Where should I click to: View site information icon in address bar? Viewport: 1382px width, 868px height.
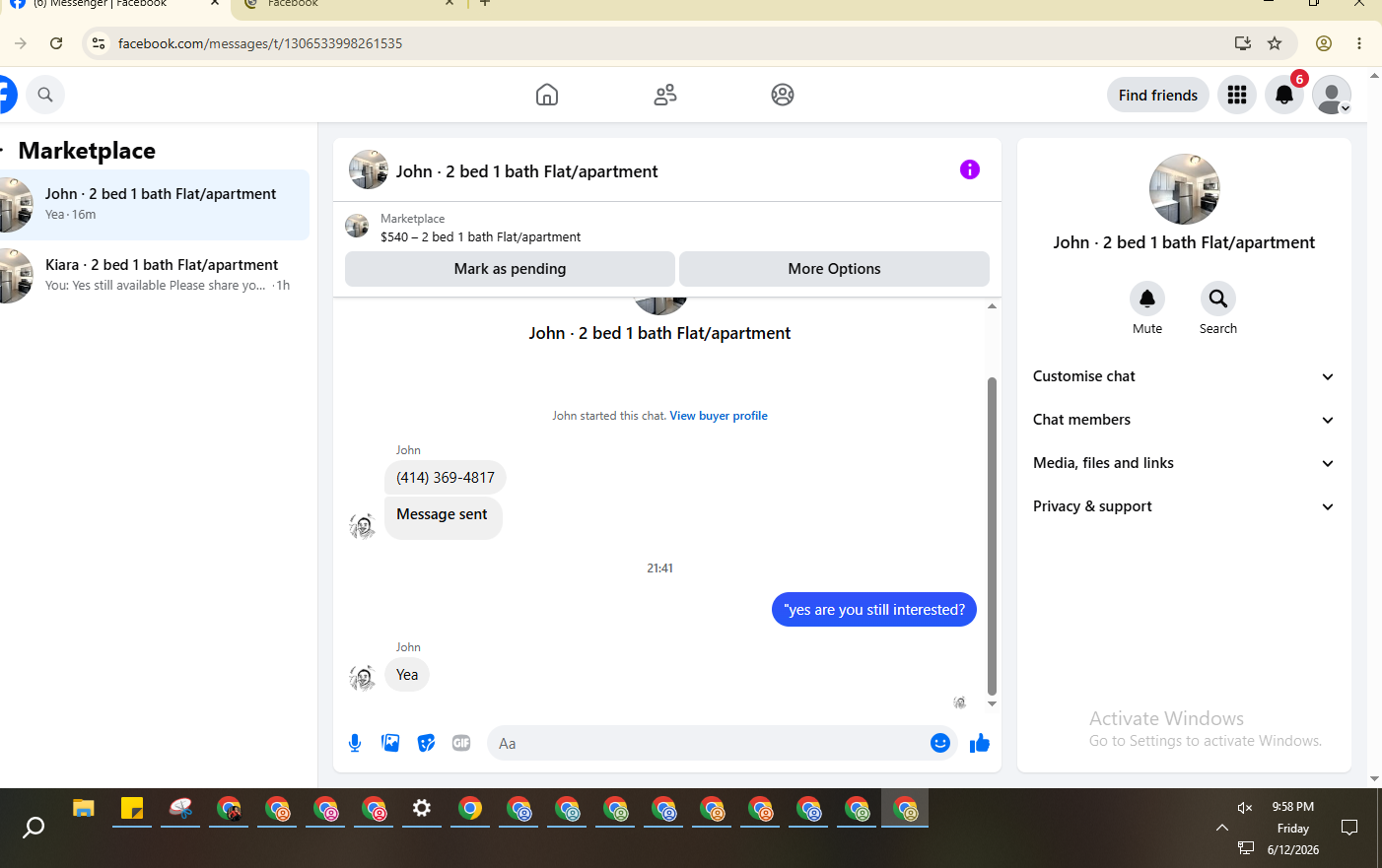point(99,43)
